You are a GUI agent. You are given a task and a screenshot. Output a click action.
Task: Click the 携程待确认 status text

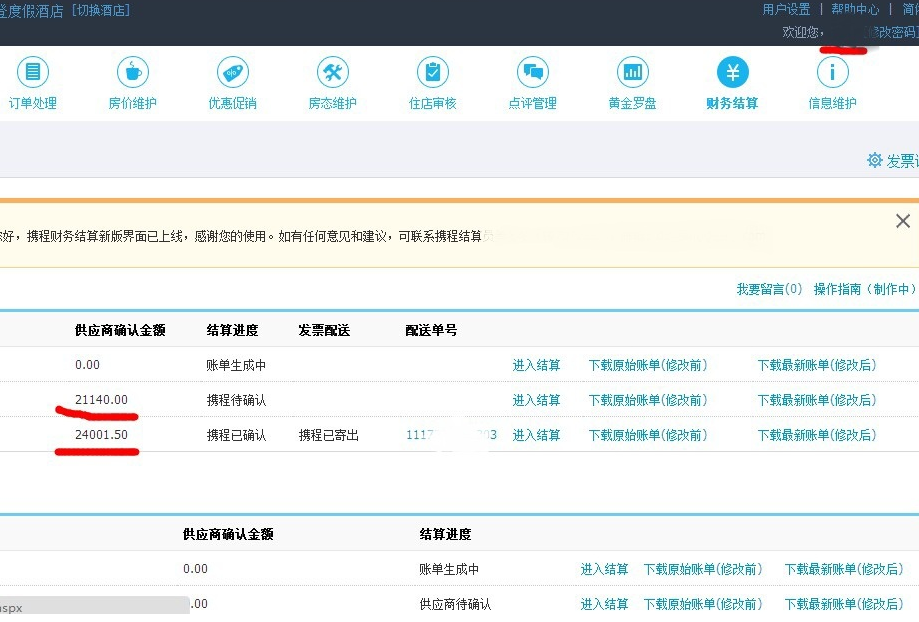click(x=236, y=400)
